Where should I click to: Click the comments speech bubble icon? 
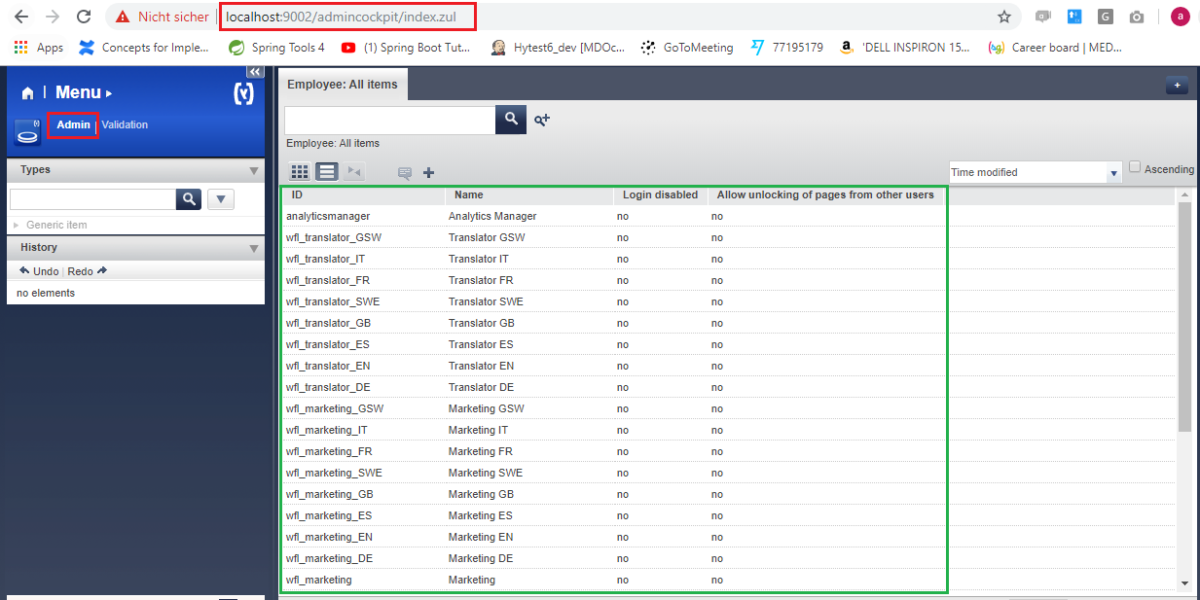(x=405, y=173)
